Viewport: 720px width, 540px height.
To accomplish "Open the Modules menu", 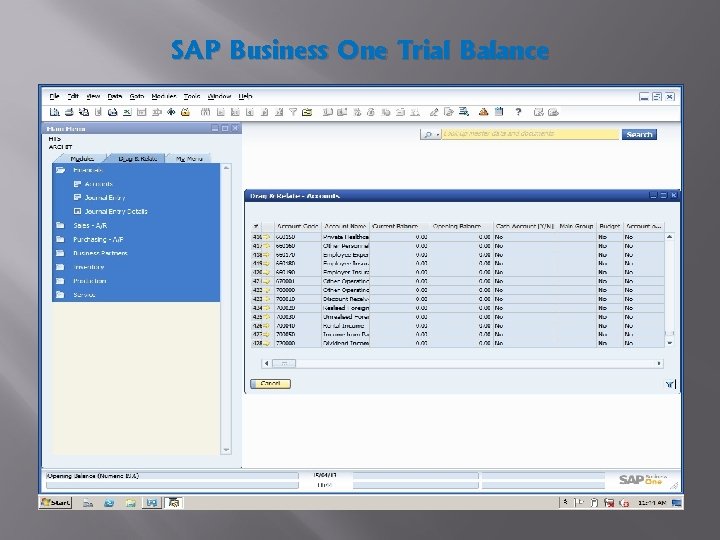I will 164,96.
